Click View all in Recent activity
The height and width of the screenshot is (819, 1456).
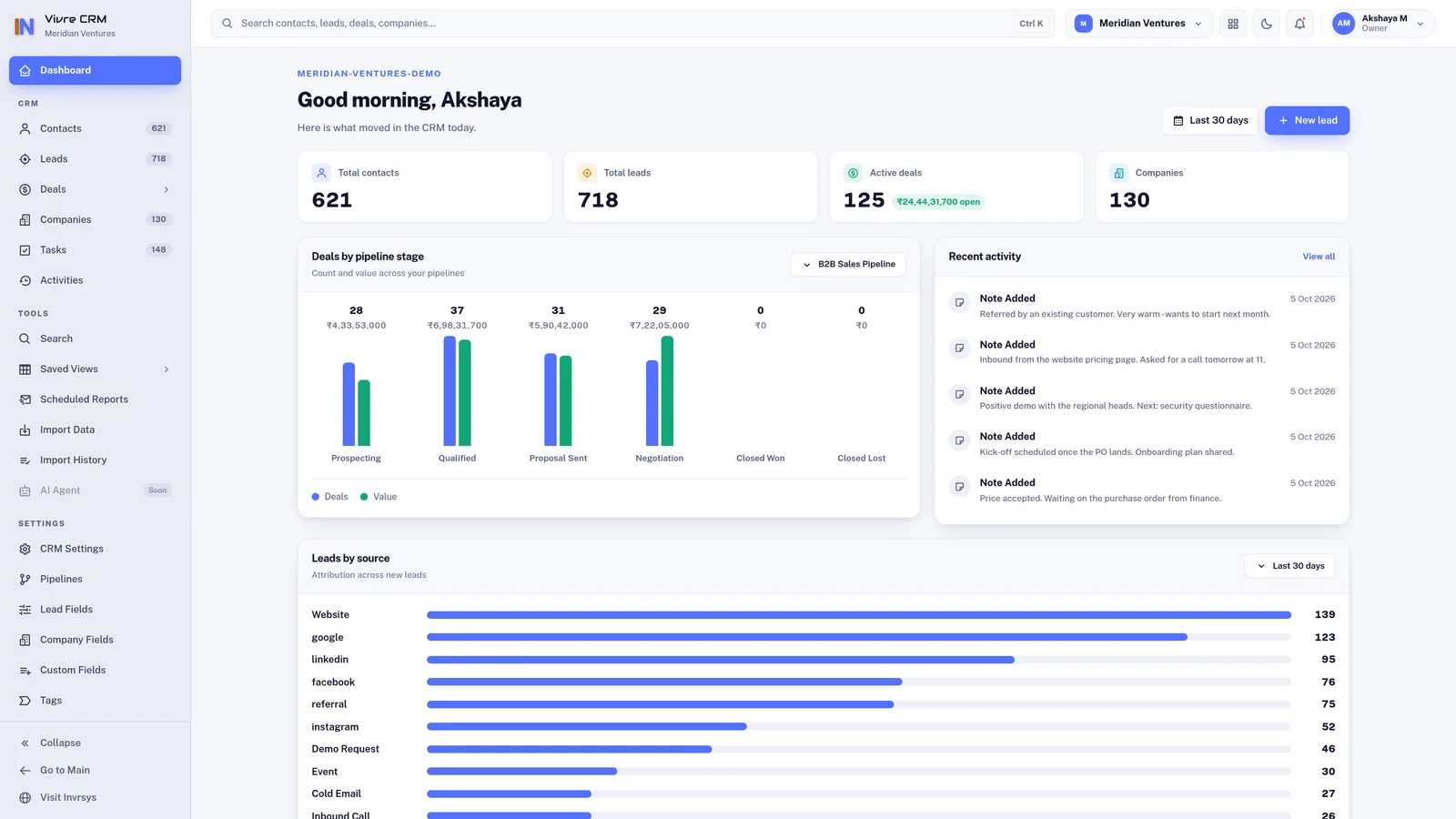point(1319,257)
